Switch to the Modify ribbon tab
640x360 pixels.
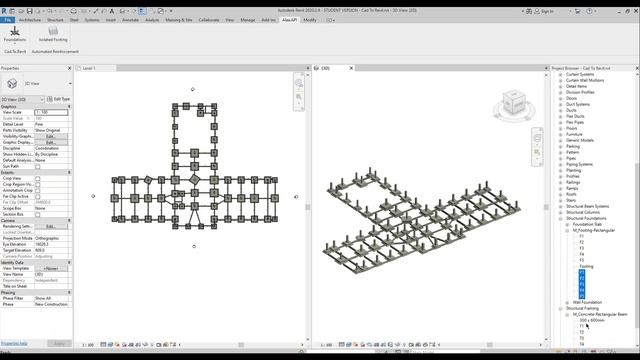point(310,20)
